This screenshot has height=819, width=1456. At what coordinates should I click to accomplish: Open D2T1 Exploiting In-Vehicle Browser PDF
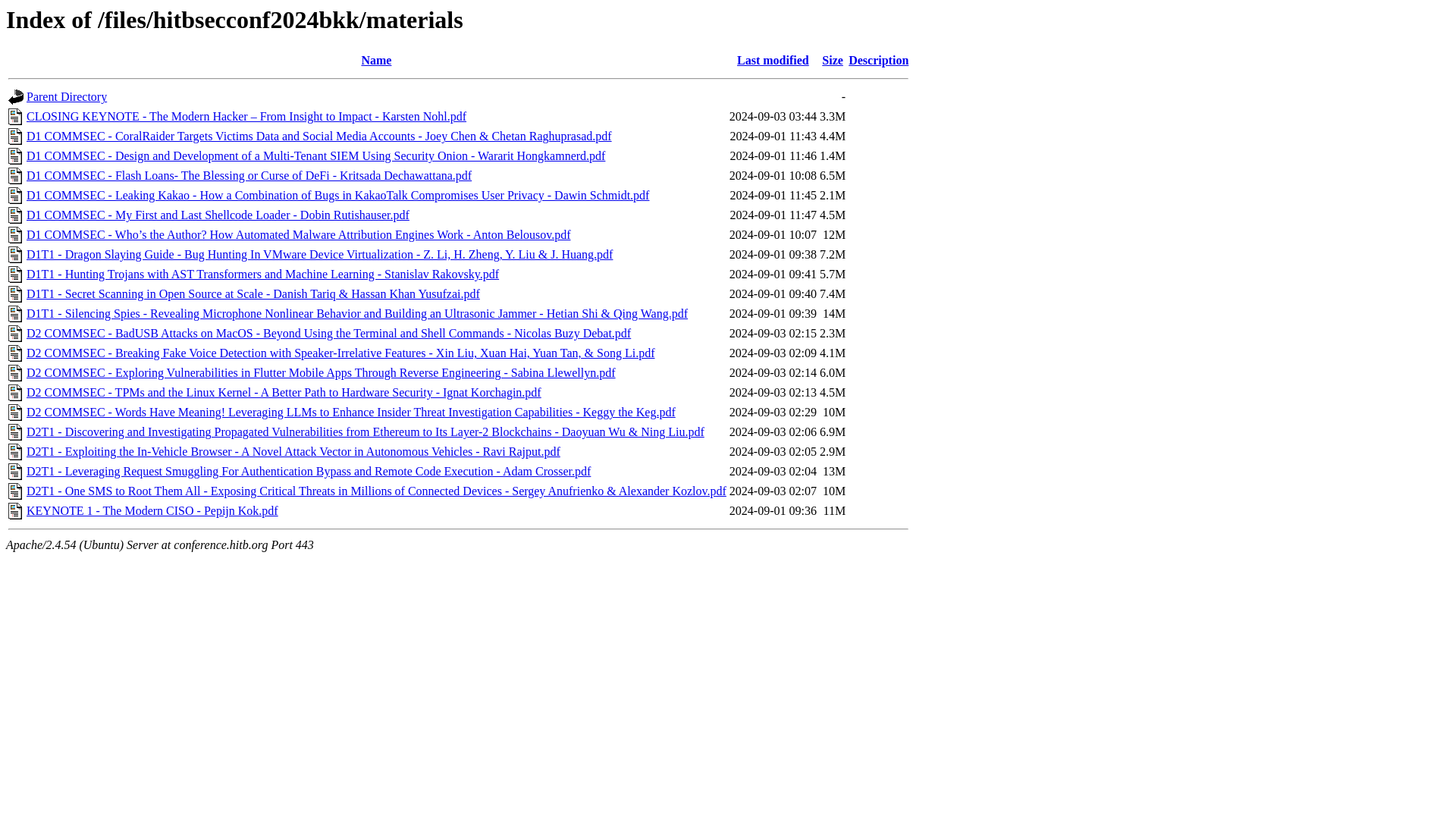[x=293, y=451]
